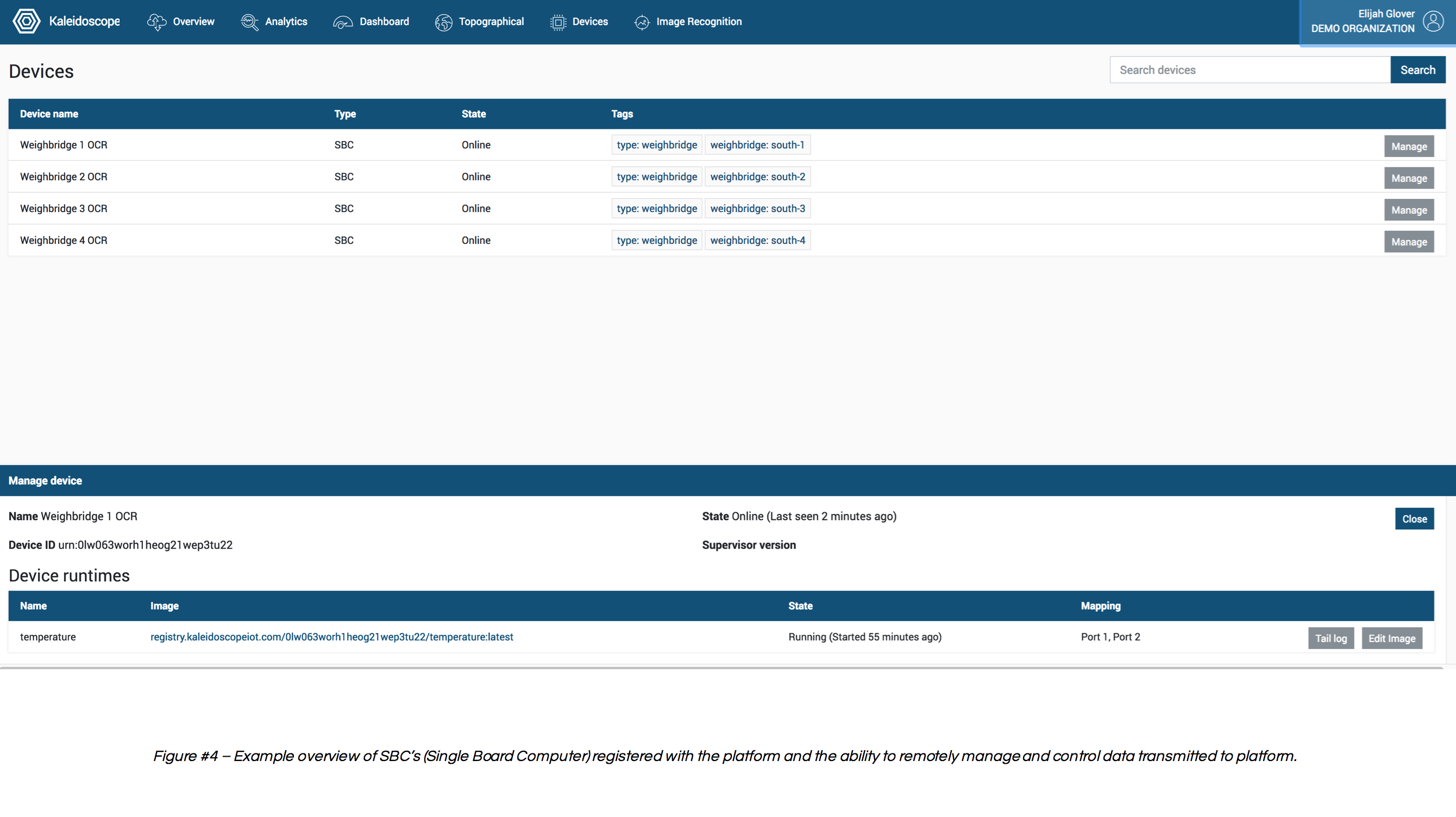Click the weighbridge: south-3 tag
This screenshot has height=817, width=1456.
pyautogui.click(x=757, y=209)
